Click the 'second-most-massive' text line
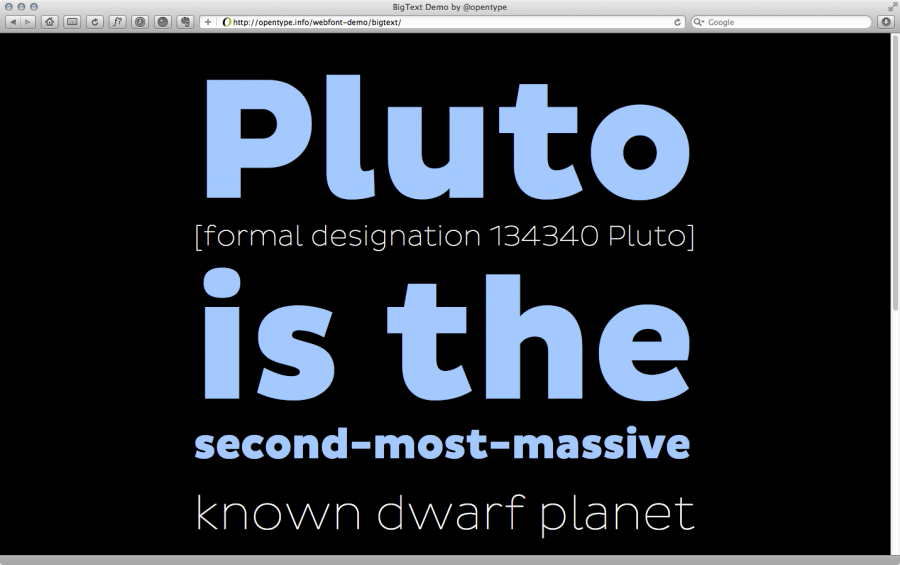The height and width of the screenshot is (565, 900). coord(442,443)
